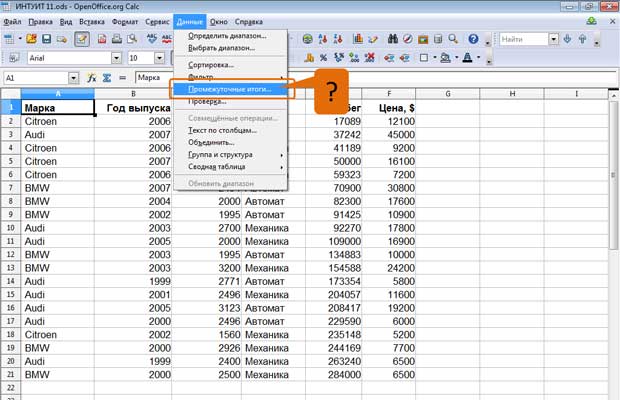This screenshot has width=620, height=400.
Task: Add decimal place icon
Action: pyautogui.click(x=354, y=58)
